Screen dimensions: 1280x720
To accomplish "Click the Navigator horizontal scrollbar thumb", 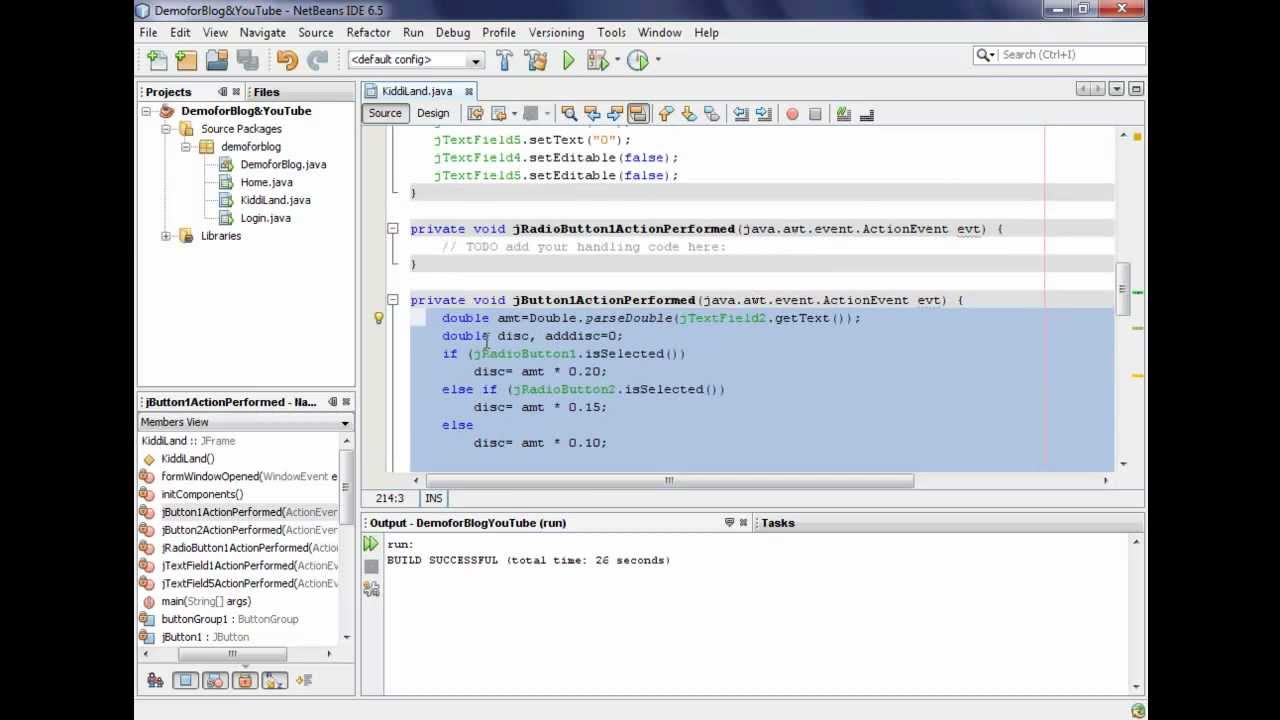I will pos(232,654).
